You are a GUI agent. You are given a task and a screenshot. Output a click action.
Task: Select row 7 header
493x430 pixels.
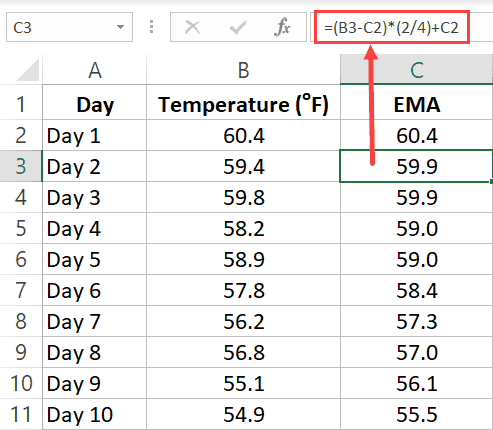pos(21,290)
